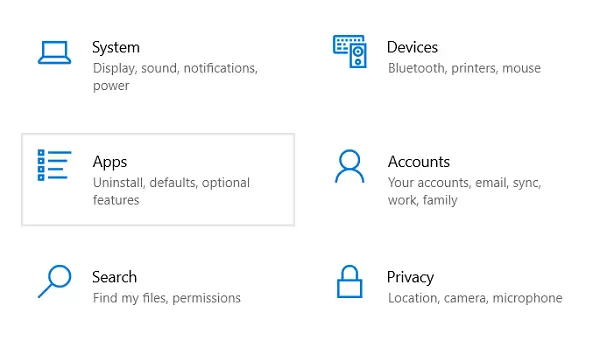Click the Search category title
This screenshot has height=361, width=600.
[x=114, y=277]
